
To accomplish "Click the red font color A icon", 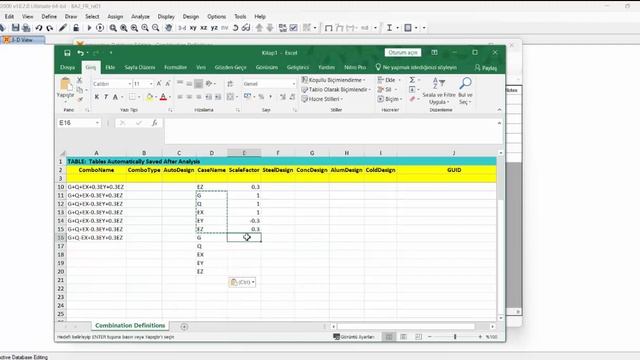I will [x=163, y=97].
